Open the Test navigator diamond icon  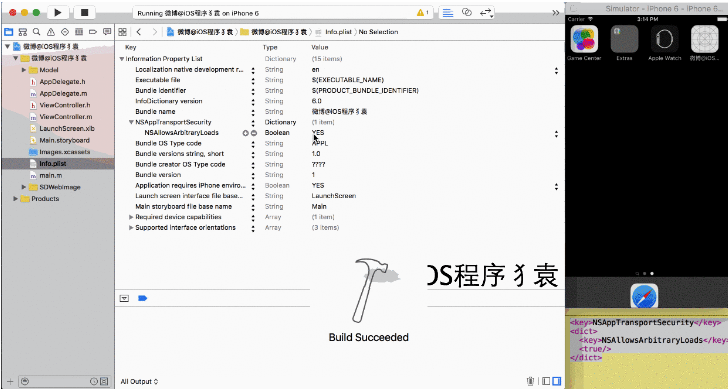point(65,32)
